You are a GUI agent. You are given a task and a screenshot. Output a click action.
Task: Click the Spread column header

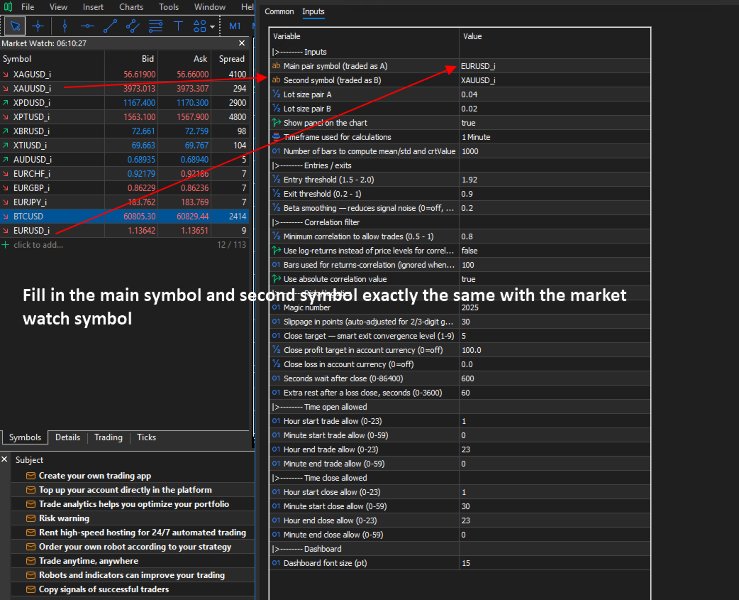coord(231,59)
